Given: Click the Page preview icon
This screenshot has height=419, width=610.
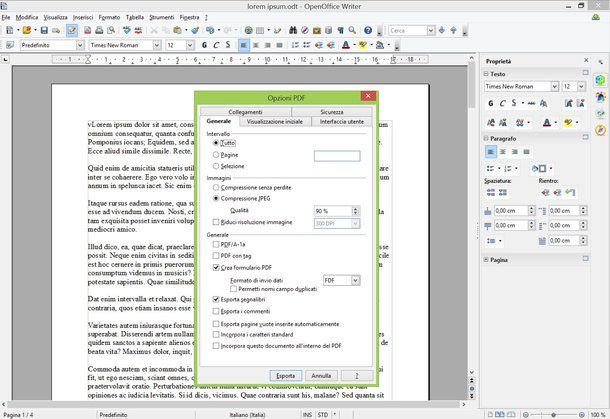Looking at the screenshot, I should tap(111, 30).
